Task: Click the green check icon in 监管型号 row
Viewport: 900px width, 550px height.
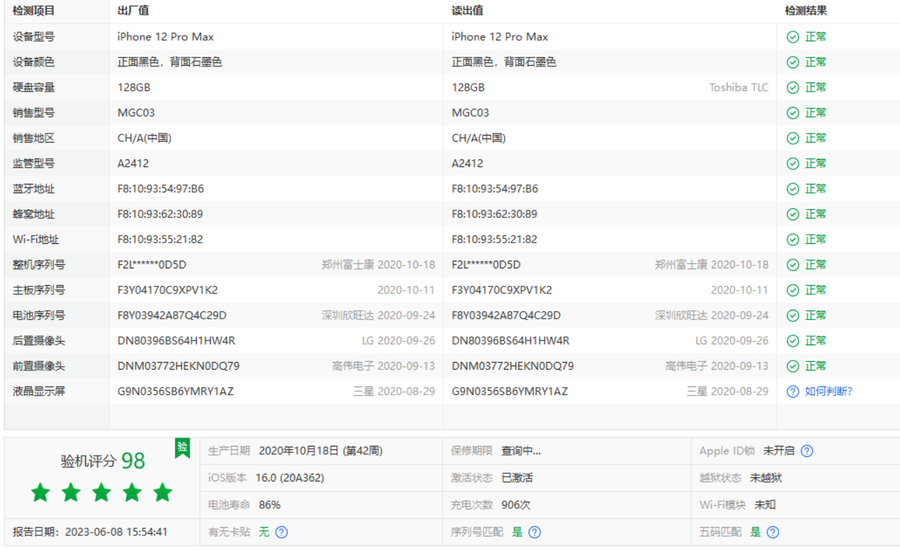Action: [x=793, y=163]
